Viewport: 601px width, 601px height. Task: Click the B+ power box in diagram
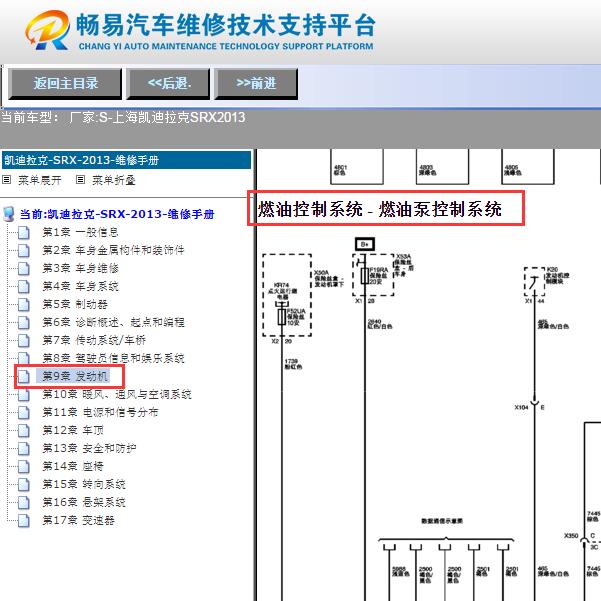pos(365,244)
